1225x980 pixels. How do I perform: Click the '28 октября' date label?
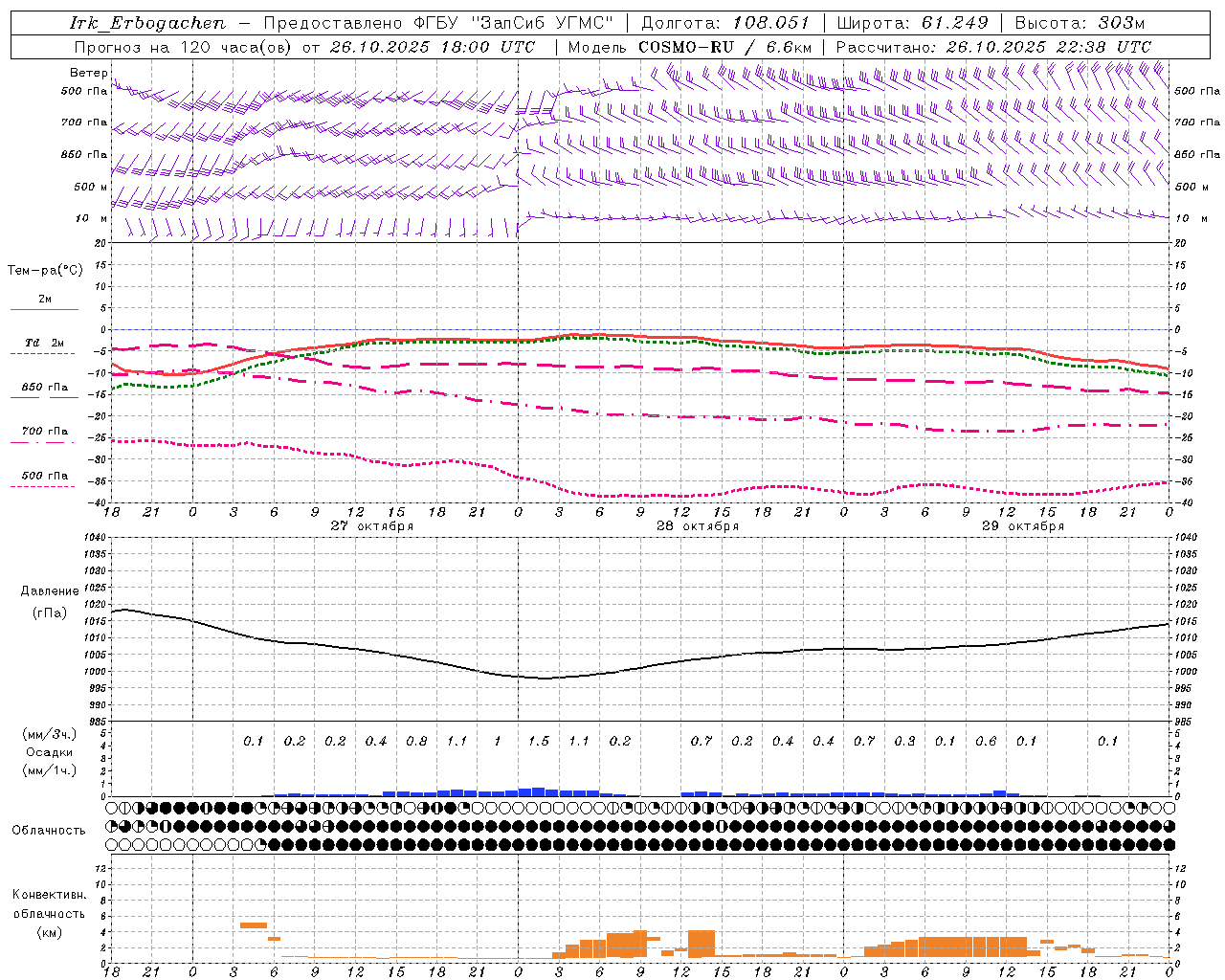pos(698,526)
